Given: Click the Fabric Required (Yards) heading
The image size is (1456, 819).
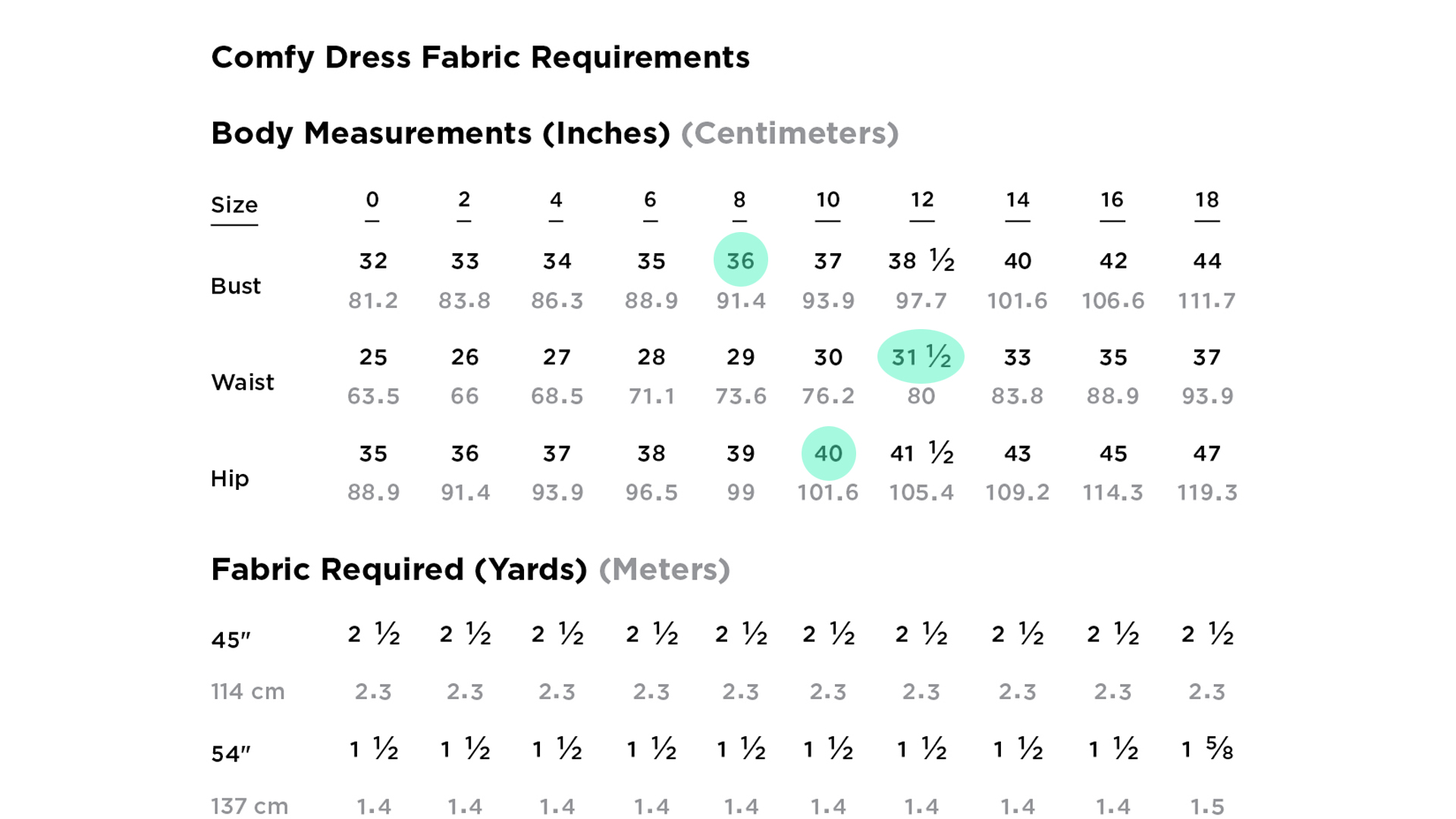Looking at the screenshot, I should pyautogui.click(x=399, y=570).
